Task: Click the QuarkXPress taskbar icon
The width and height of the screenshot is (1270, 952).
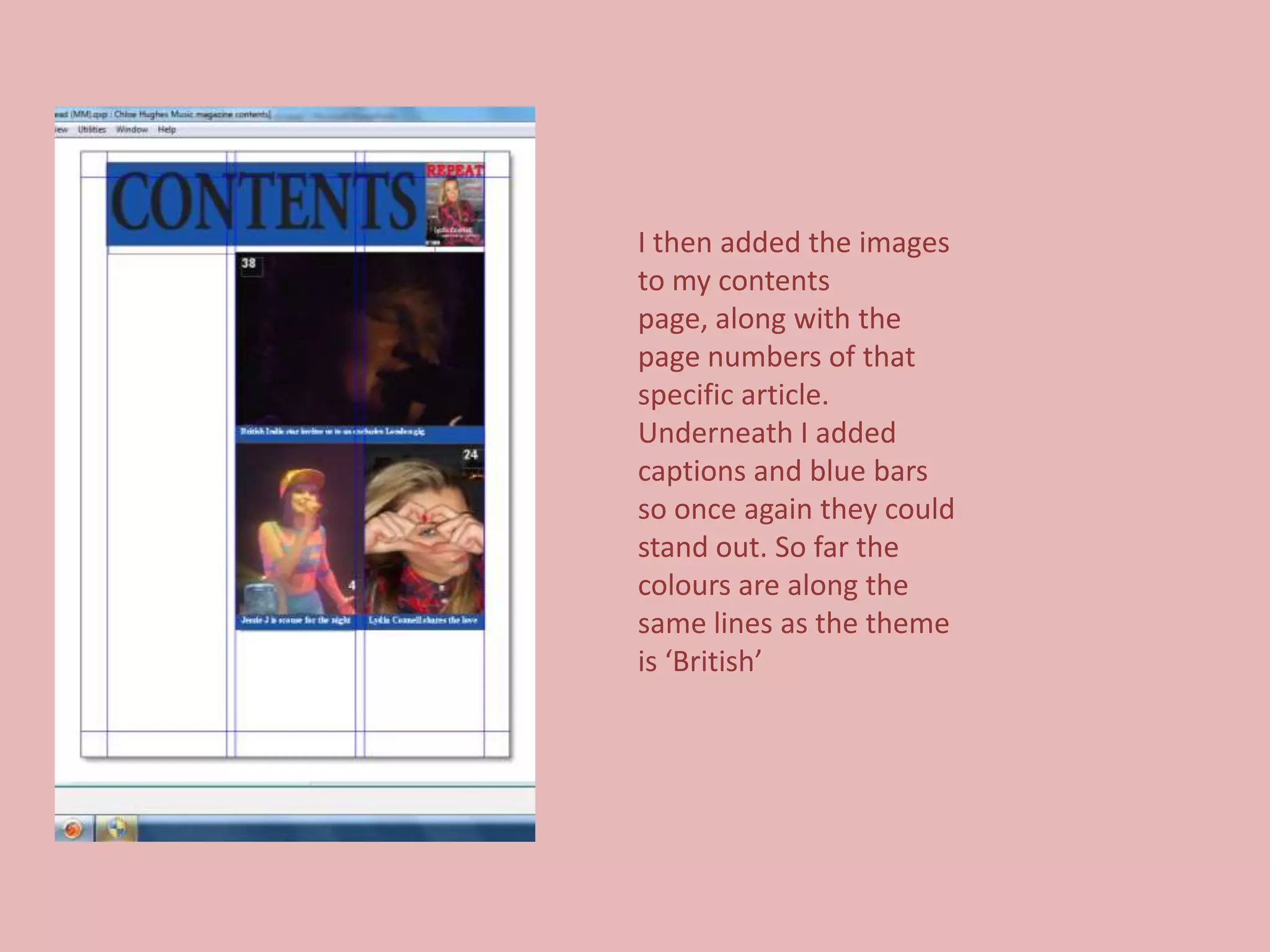Action: click(x=117, y=828)
